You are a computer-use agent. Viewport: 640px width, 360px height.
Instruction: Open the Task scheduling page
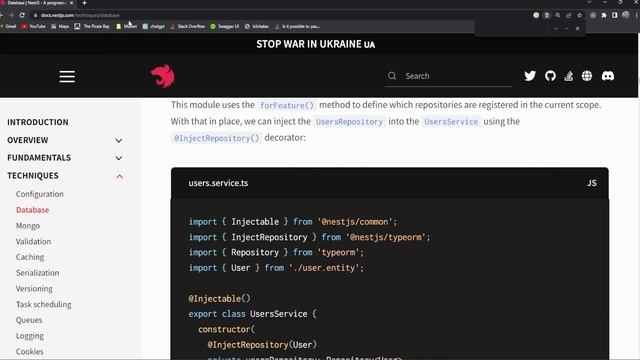44,304
